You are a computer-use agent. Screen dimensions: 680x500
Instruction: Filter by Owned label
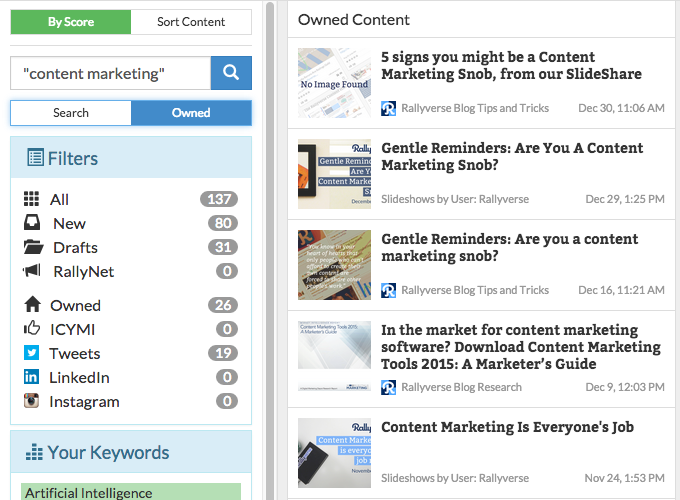[x=75, y=305]
